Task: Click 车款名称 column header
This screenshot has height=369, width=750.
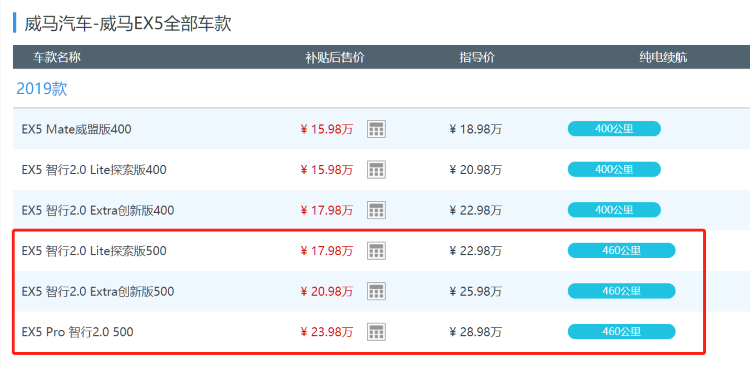Action: pyautogui.click(x=56, y=58)
